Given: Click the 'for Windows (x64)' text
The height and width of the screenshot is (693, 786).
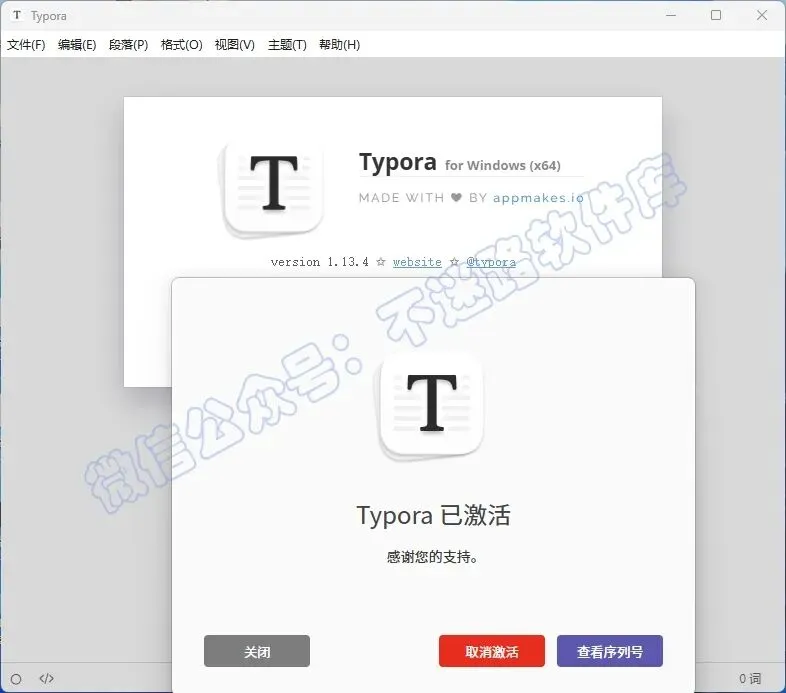Looking at the screenshot, I should 503,165.
